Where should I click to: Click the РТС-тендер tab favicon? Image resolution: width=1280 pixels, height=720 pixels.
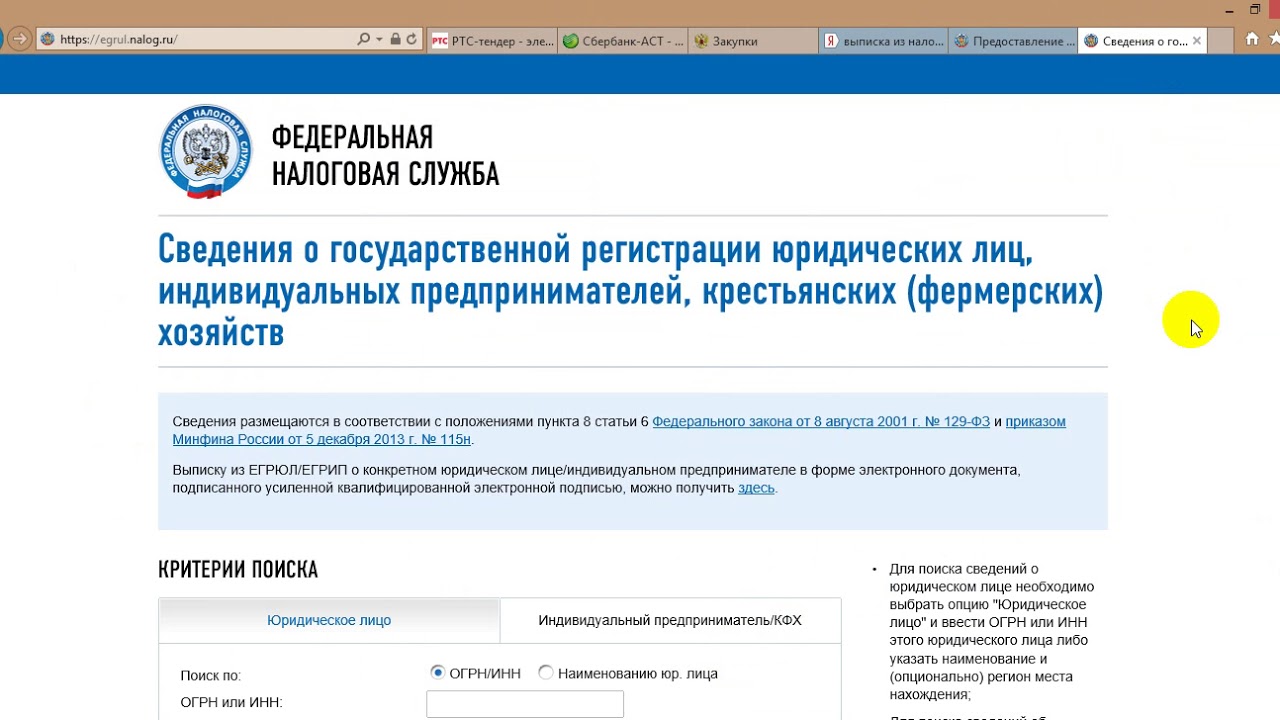point(440,41)
